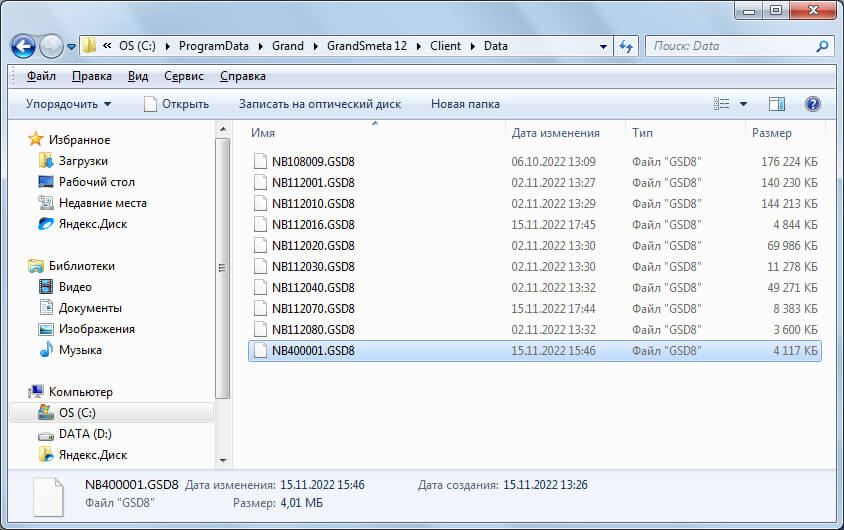844x530 pixels.
Task: Select the file NB112001.GSD8
Action: pos(534,182)
